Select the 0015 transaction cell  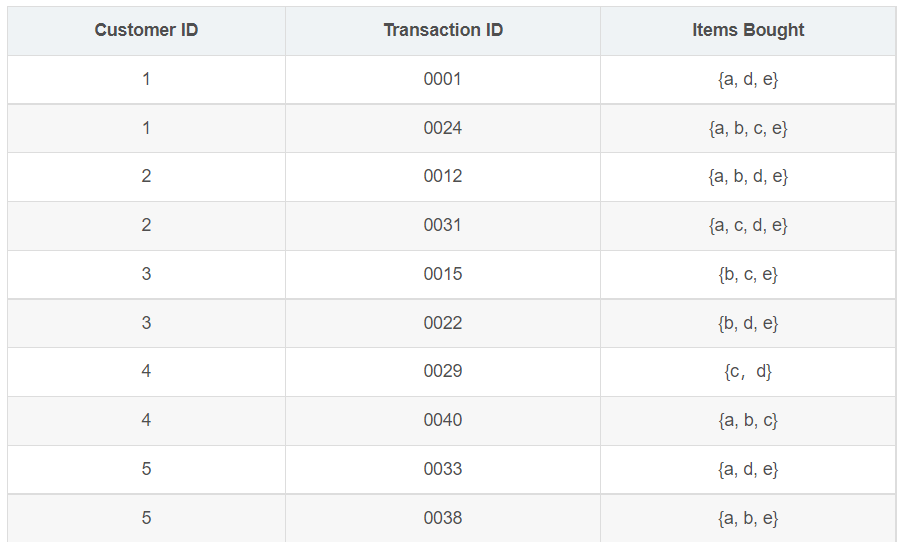tap(443, 274)
